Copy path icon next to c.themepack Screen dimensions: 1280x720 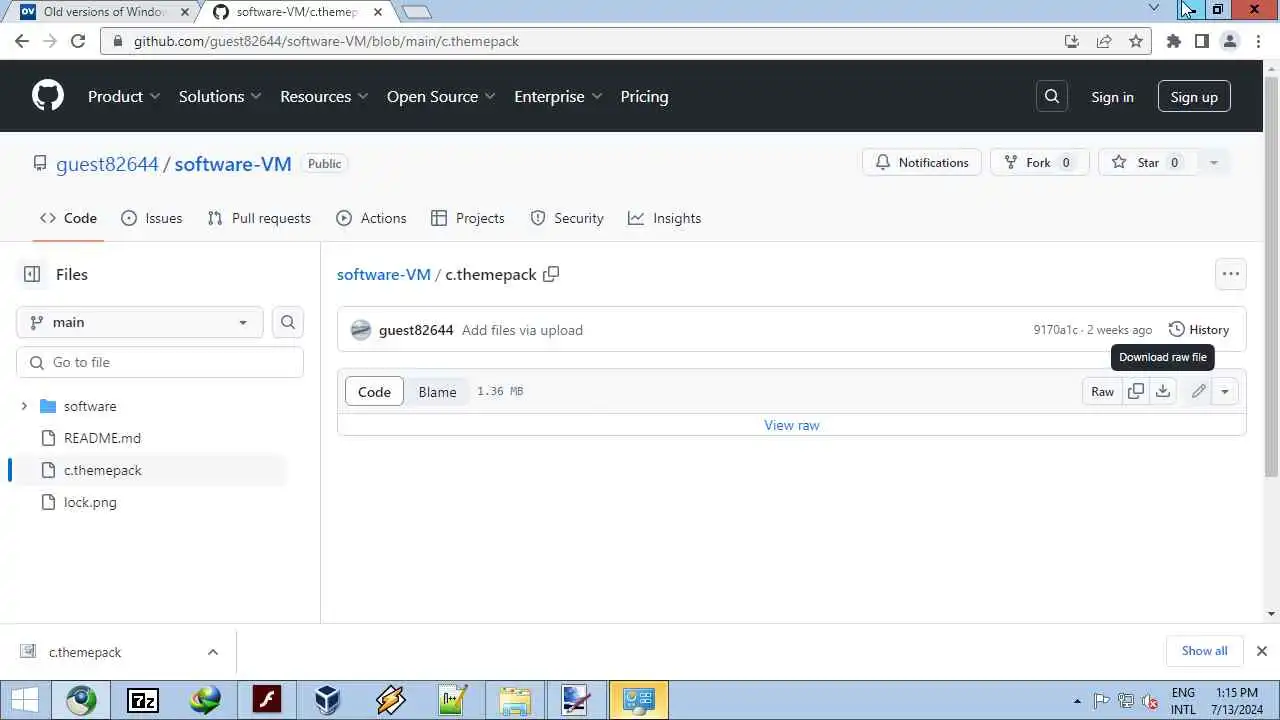coord(551,274)
